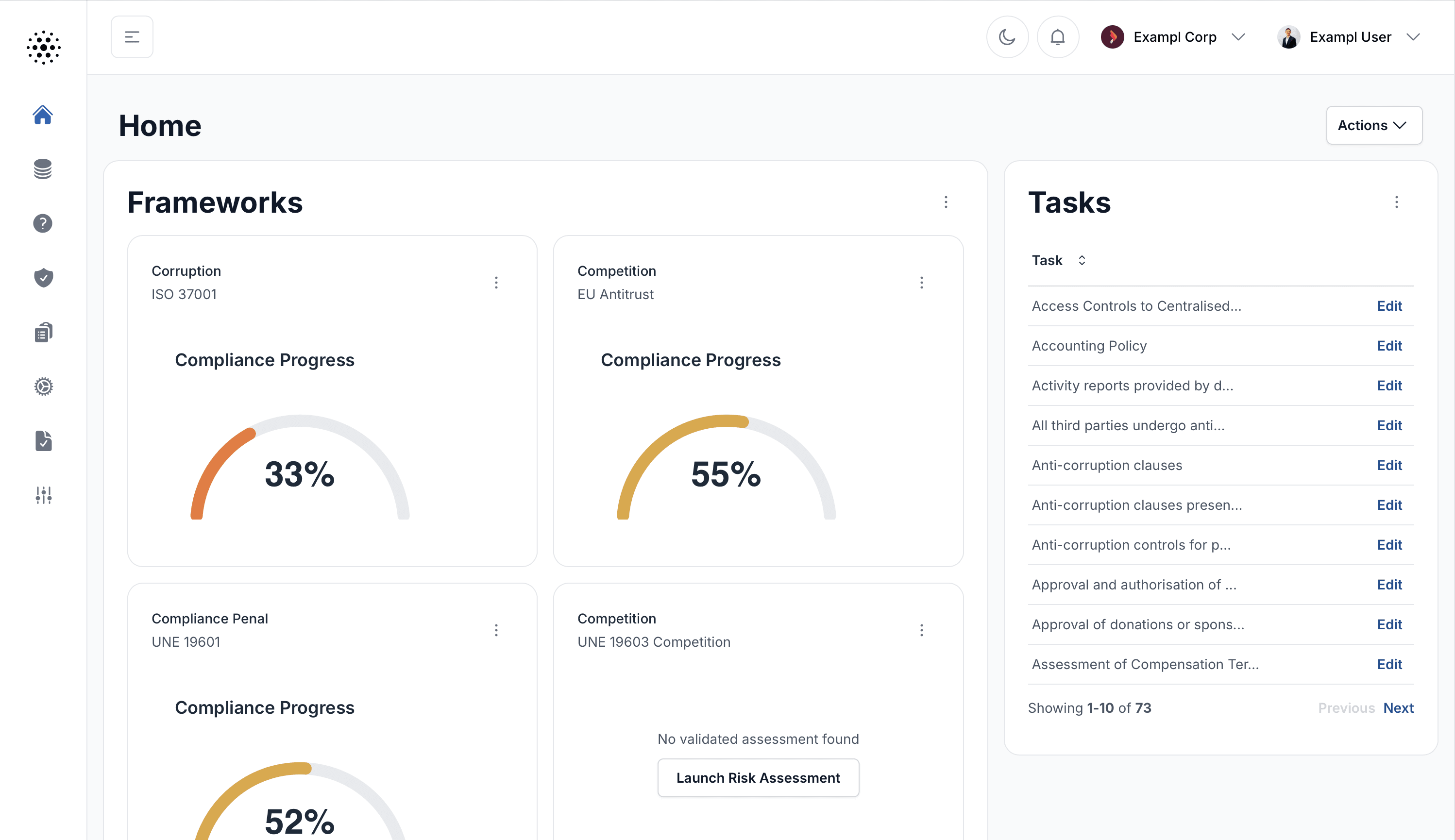Open the filters sliders icon at sidebar bottom
This screenshot has height=840, width=1455.
point(43,495)
